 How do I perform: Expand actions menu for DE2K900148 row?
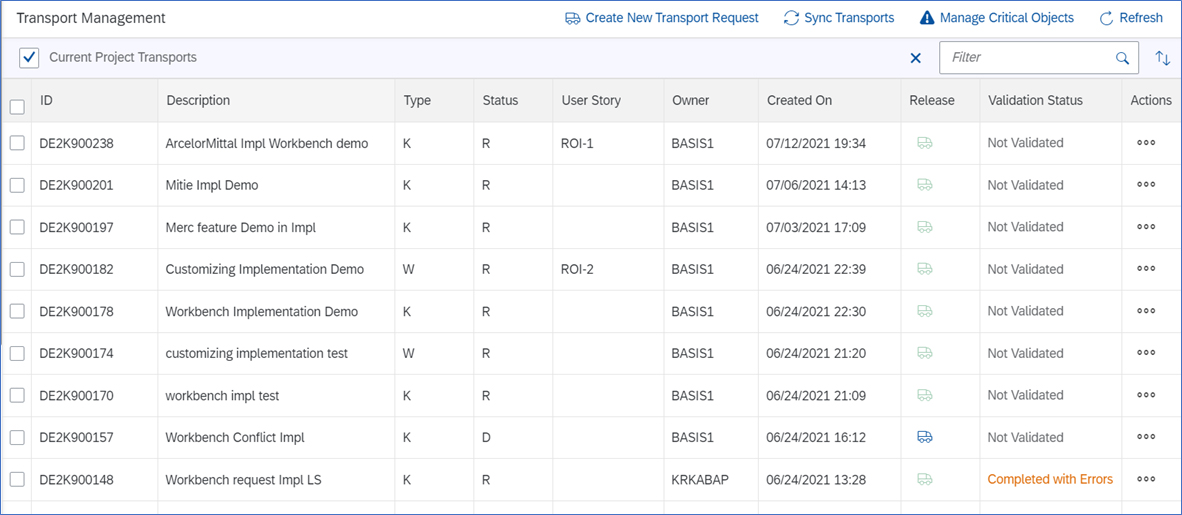pyautogui.click(x=1146, y=479)
